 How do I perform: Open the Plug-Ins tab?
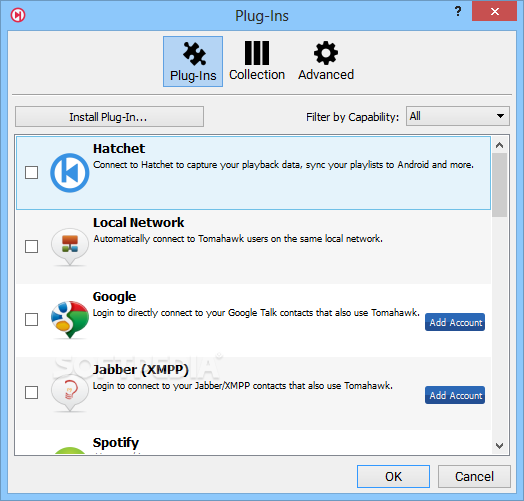(x=193, y=61)
